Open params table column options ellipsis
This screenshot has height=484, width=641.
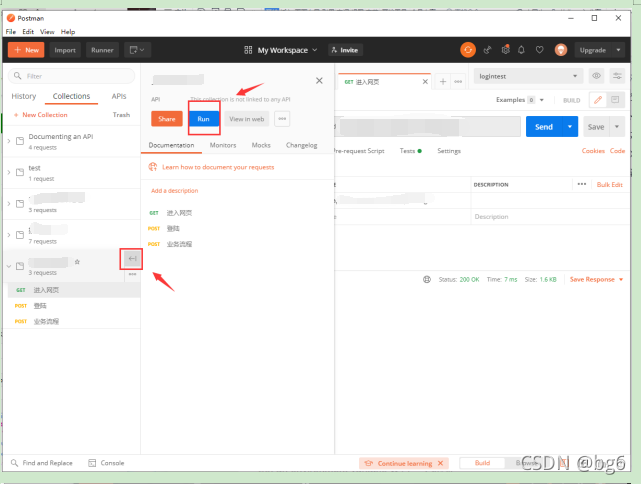pyautogui.click(x=582, y=184)
